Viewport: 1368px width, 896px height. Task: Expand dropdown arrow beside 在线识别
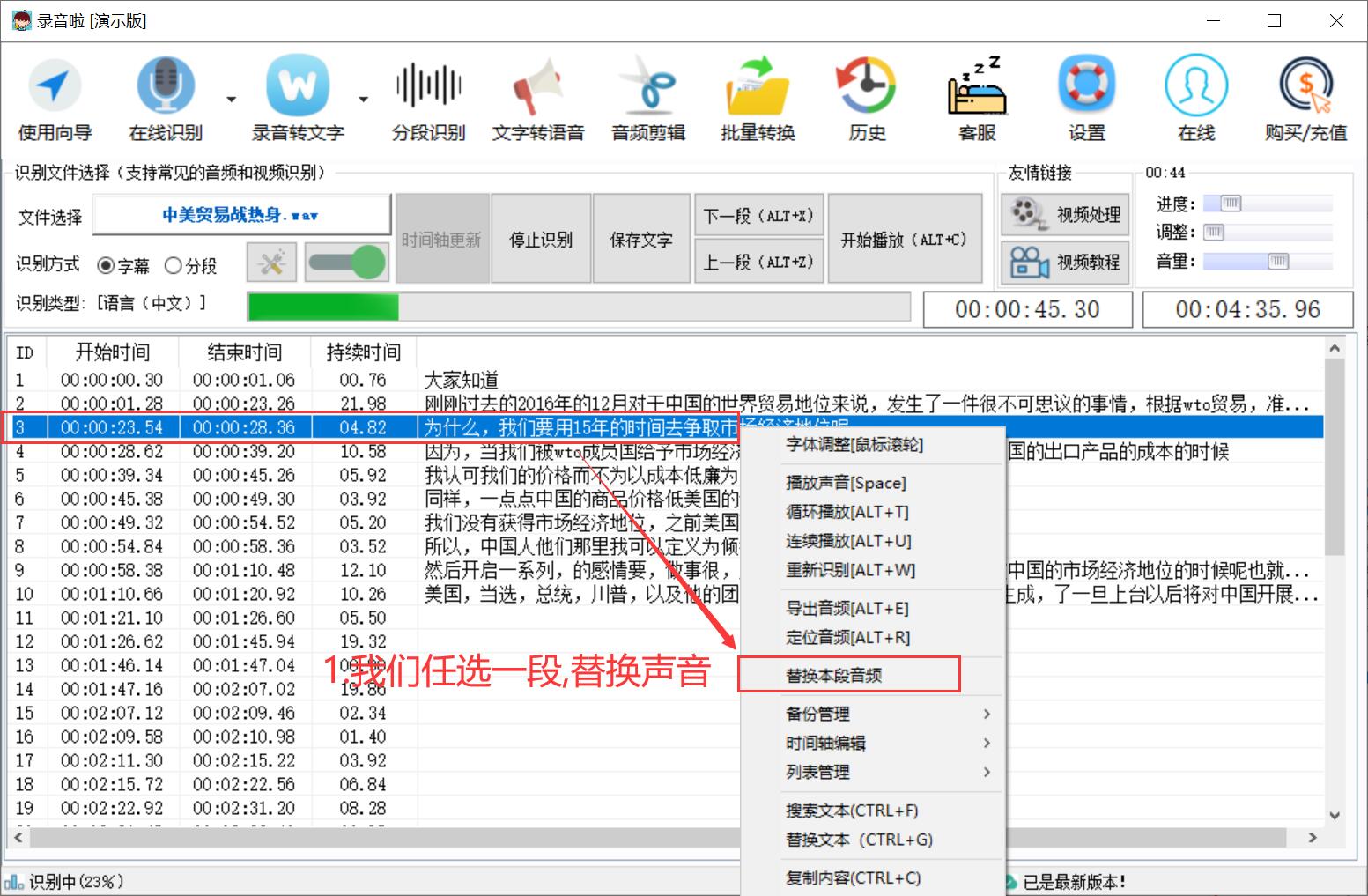click(231, 99)
